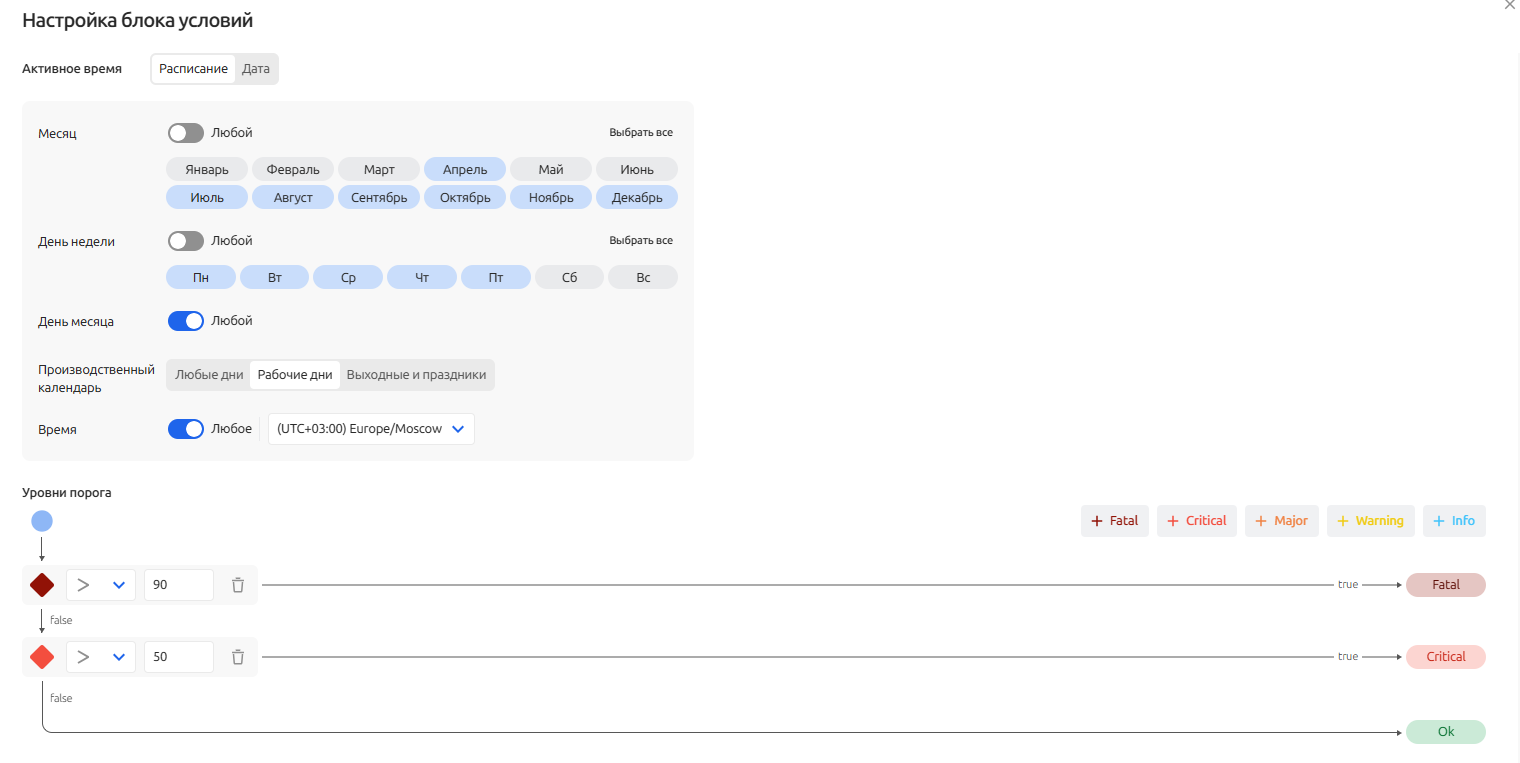The image size is (1520, 763).
Task: Deselect the Ср weekday chip
Action: click(x=348, y=277)
